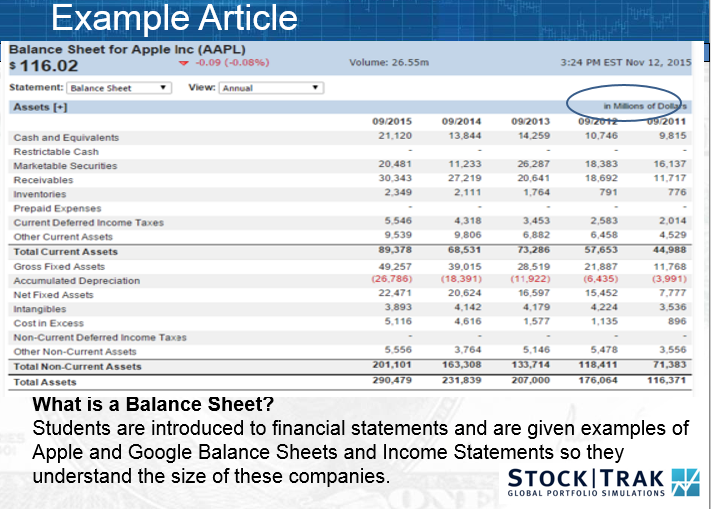Select the Total Current Assets row label
Viewport: 711px width, 509px height.
coord(66,252)
